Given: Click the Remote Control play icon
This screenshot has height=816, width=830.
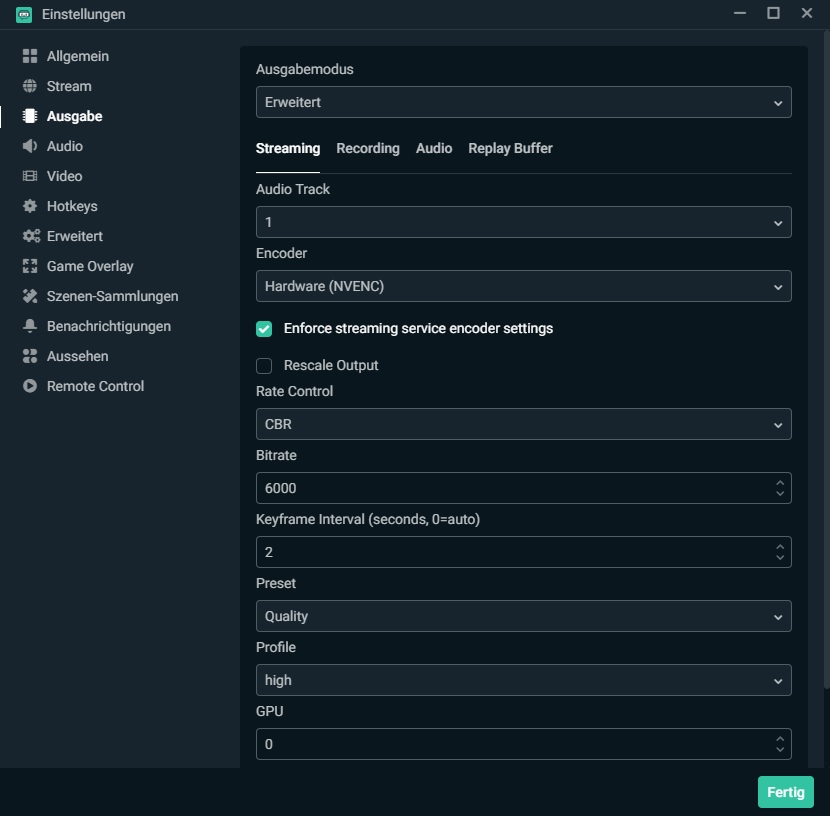Looking at the screenshot, I should tap(30, 386).
